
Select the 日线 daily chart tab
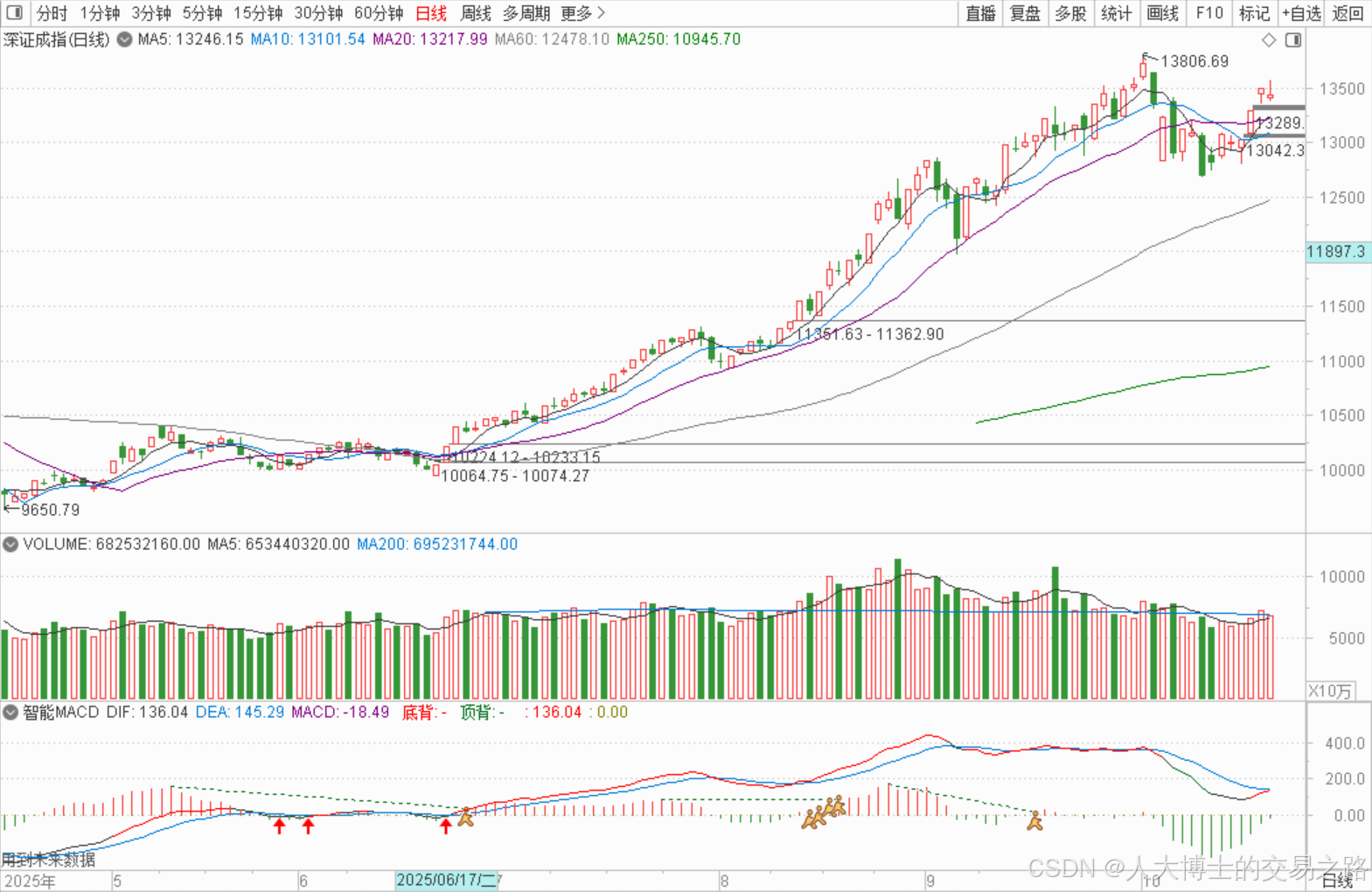click(x=431, y=13)
